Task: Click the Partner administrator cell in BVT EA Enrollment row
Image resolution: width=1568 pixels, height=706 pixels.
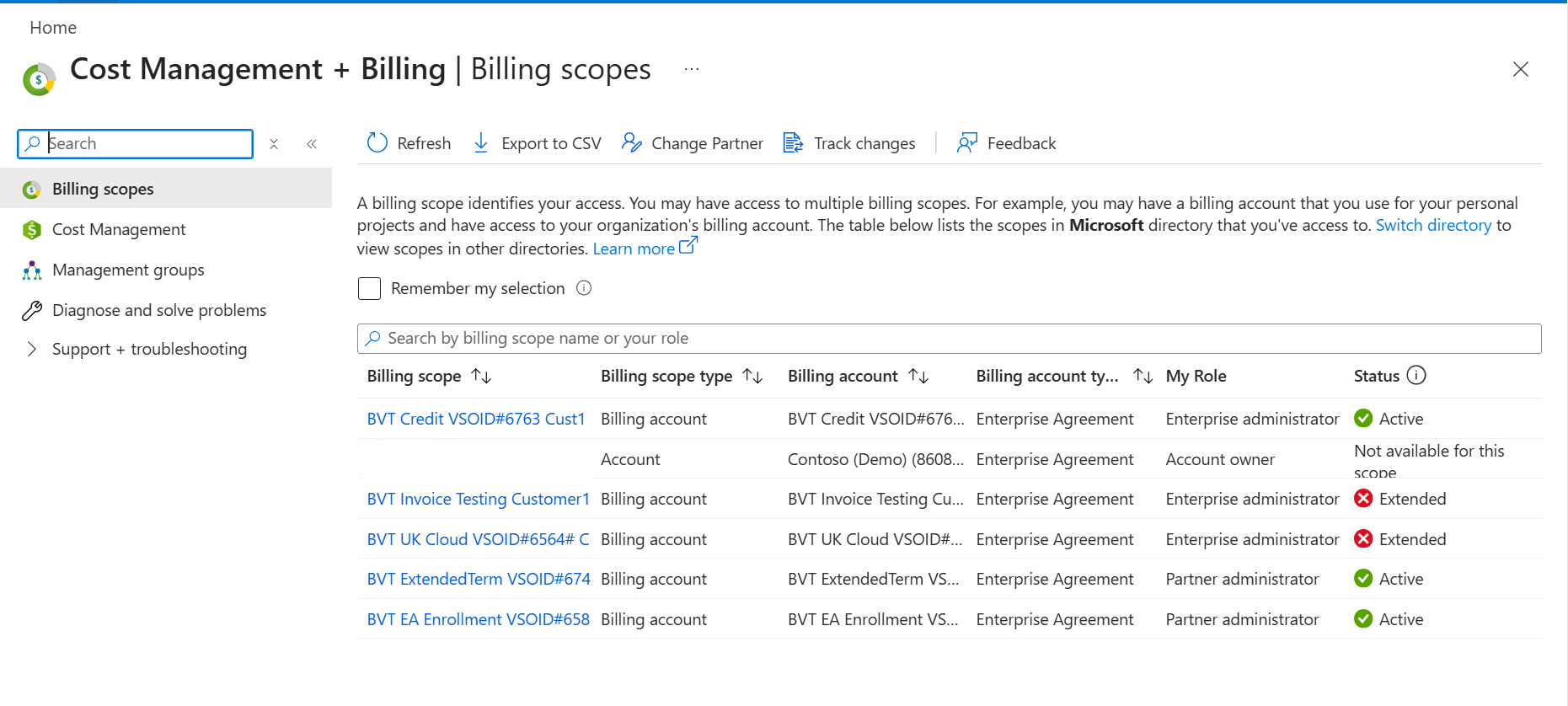Action: (x=1242, y=619)
